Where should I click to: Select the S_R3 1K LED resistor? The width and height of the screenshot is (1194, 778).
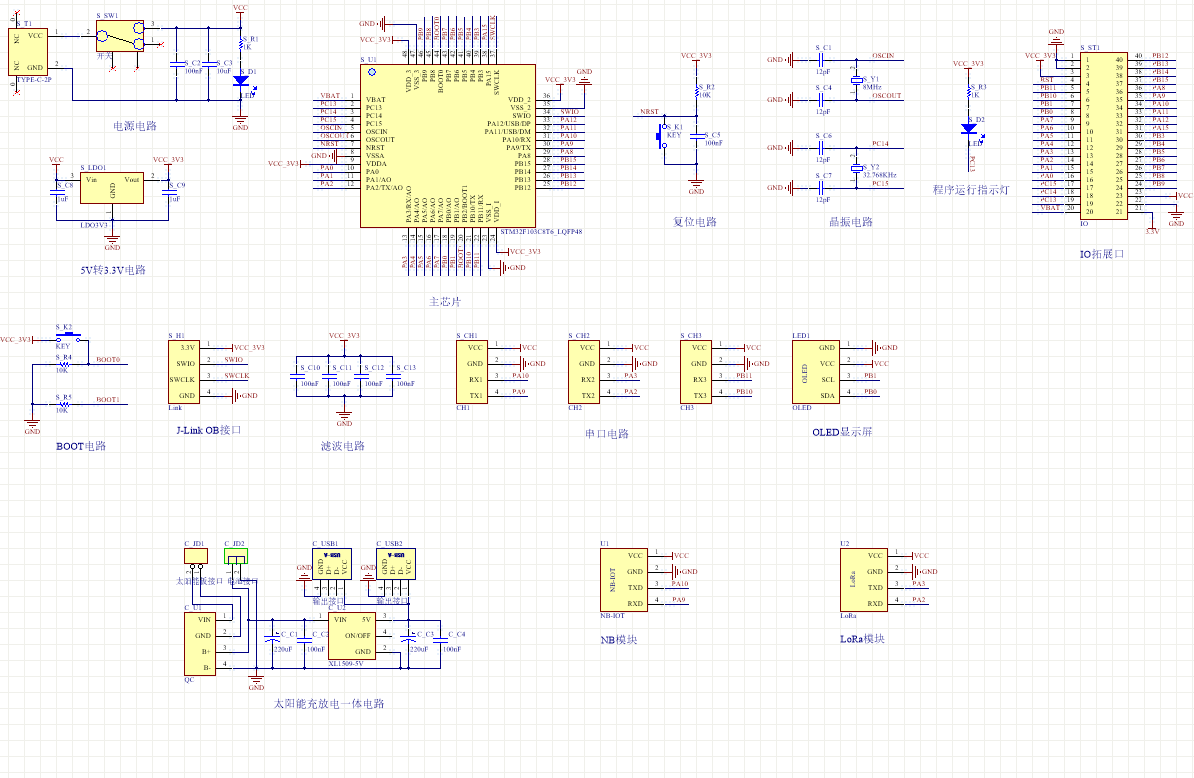969,91
